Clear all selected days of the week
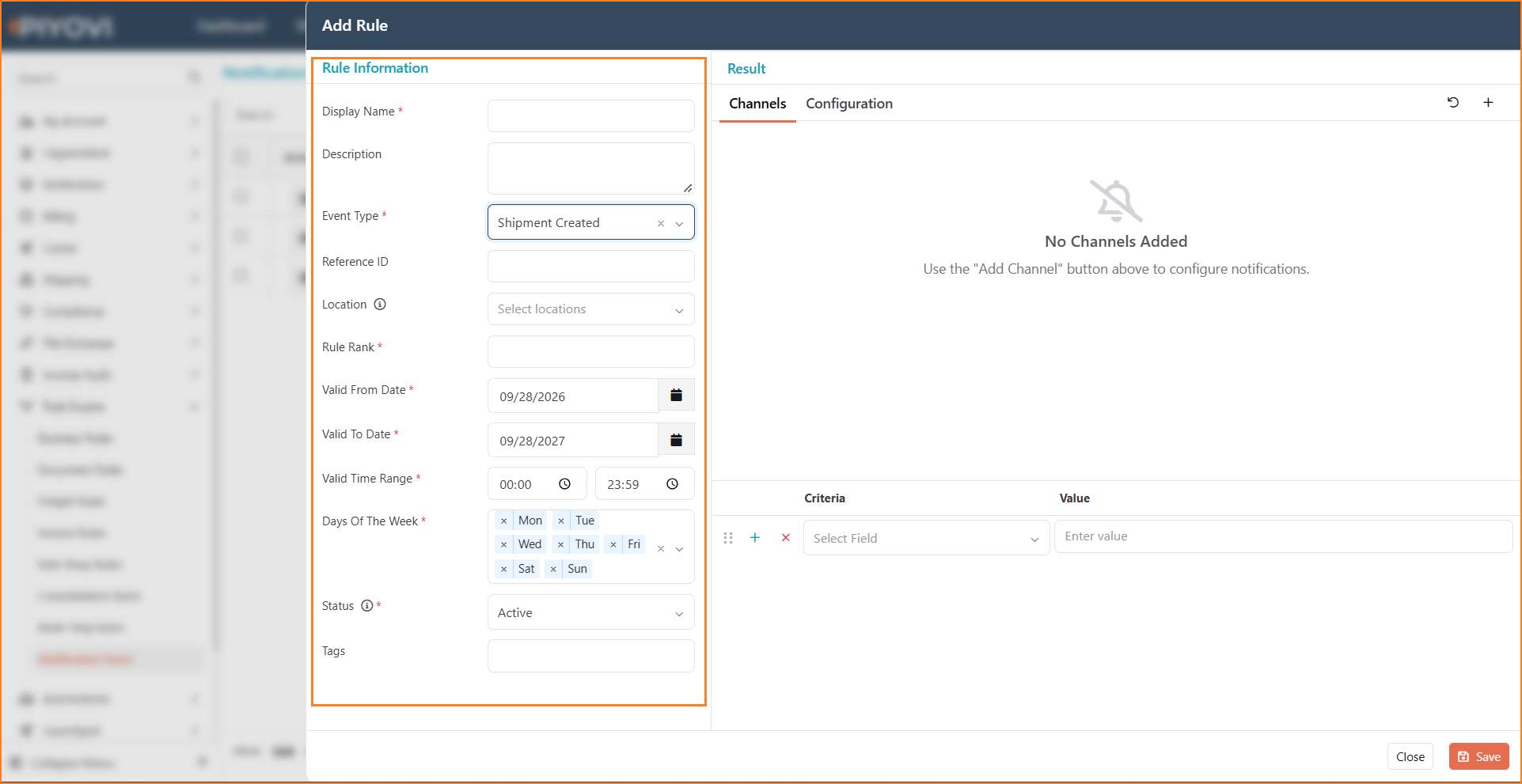1522x784 pixels. (x=661, y=548)
